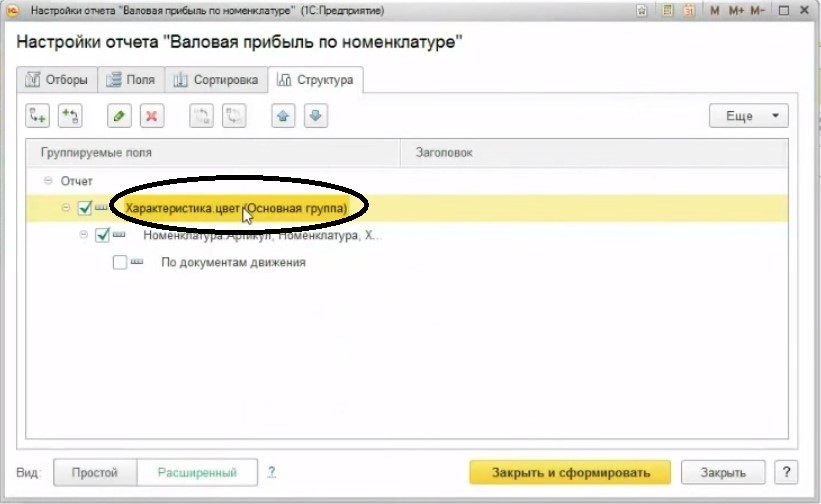Screen dimensions: 821x504
Task: Click the M+ memory icon in title bar
Action: [x=737, y=10]
